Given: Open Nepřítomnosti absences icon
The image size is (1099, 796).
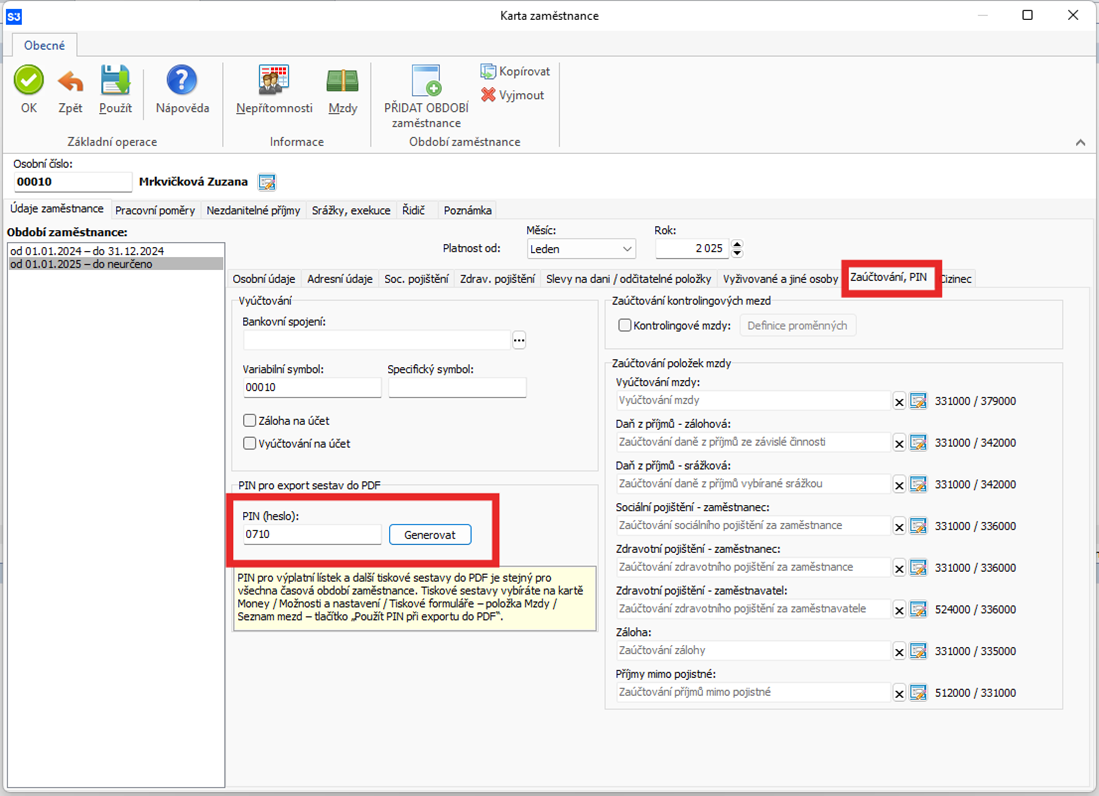Looking at the screenshot, I should pyautogui.click(x=274, y=81).
